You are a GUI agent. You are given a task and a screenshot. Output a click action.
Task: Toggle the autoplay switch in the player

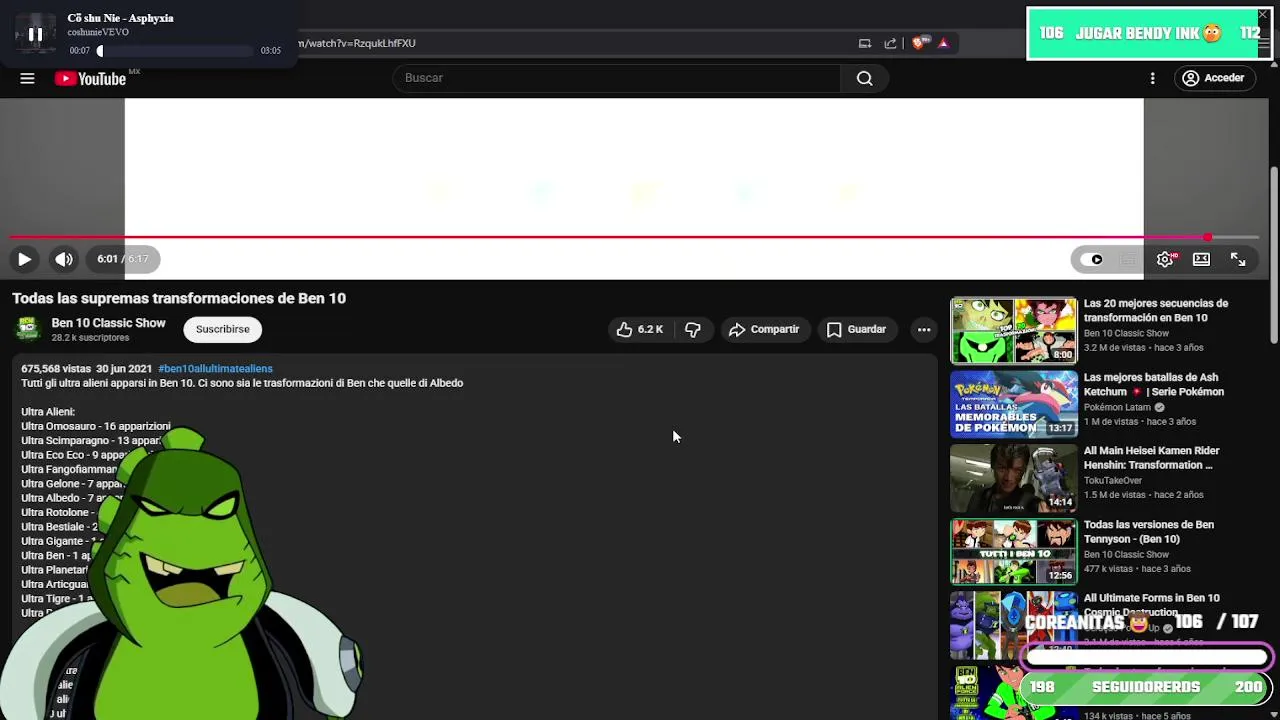coord(1091,259)
